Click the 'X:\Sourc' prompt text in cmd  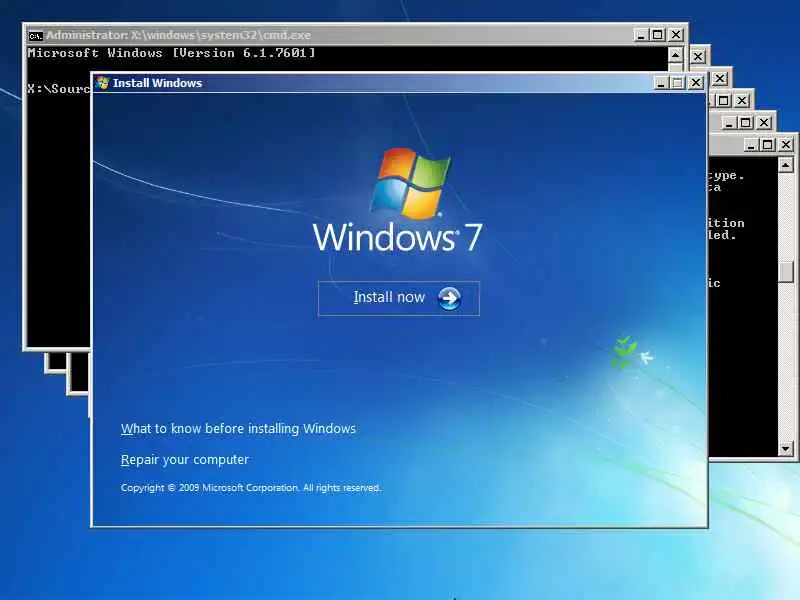59,89
